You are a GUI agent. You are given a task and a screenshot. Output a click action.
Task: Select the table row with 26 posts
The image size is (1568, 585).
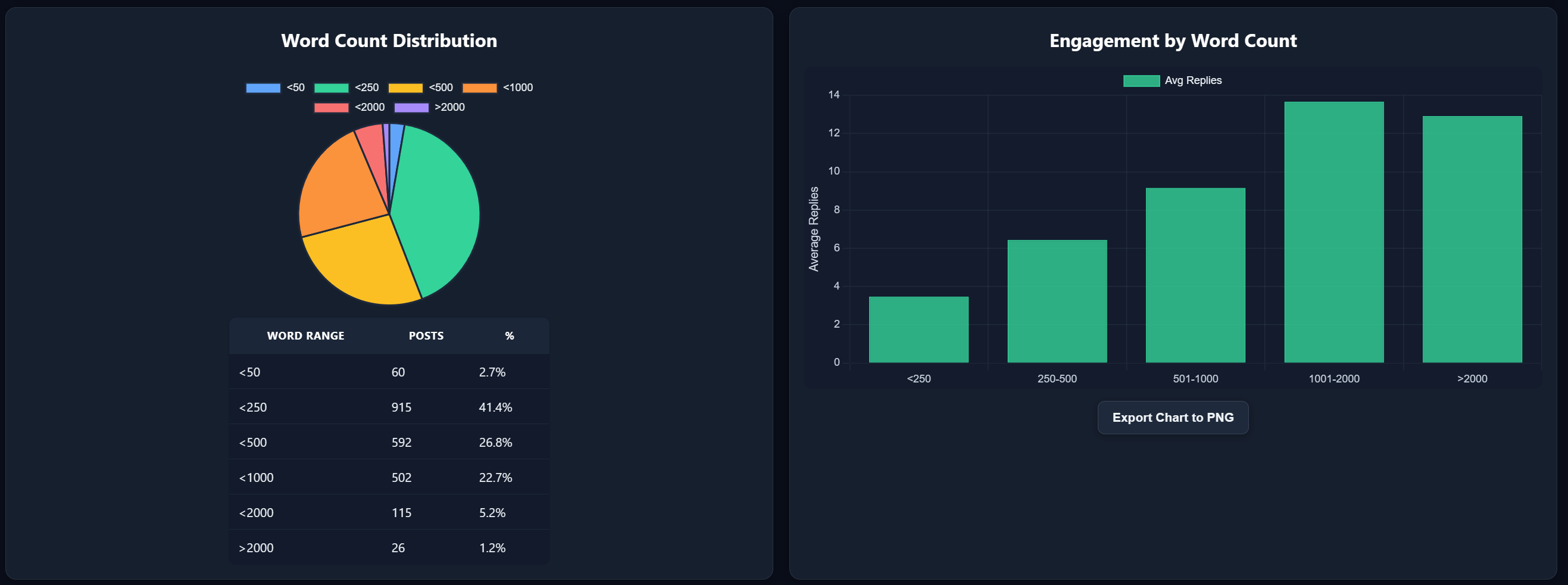[389, 547]
